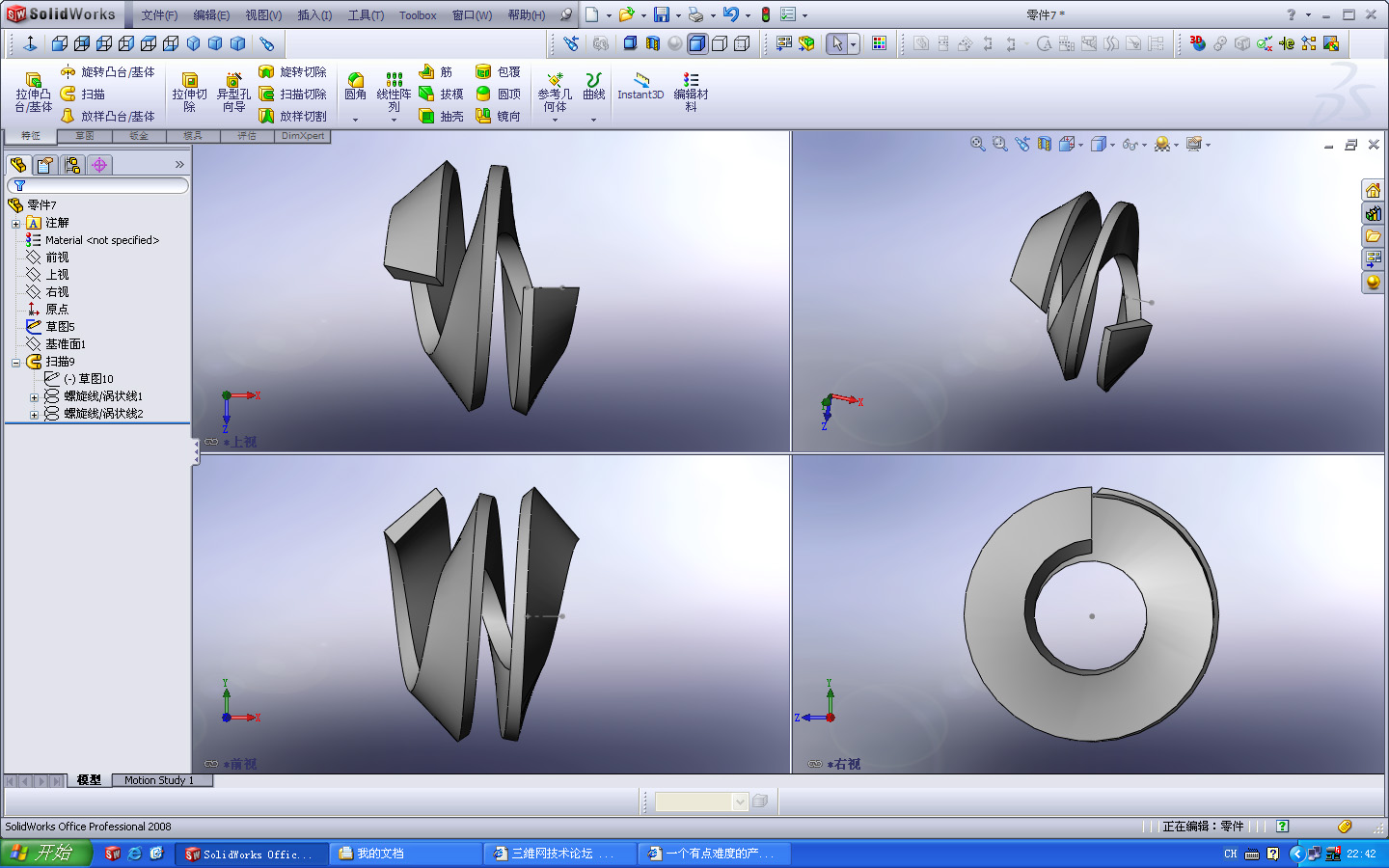The image size is (1389, 868).
Task: Open the 异型孔向导 hole wizard
Action: pos(232,93)
